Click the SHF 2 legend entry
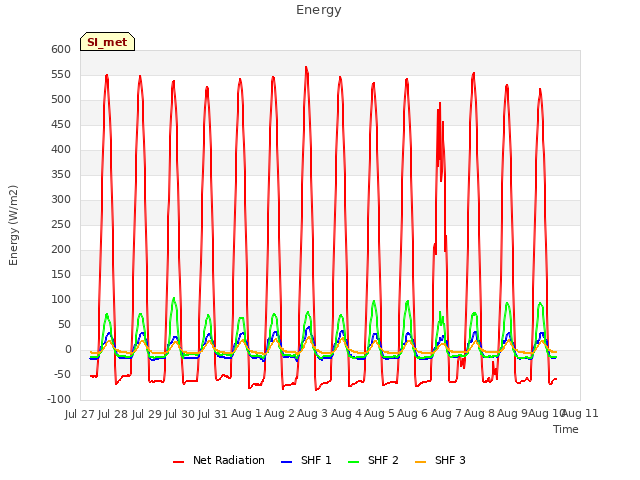Screen dimensions: 640x480 click(x=373, y=460)
